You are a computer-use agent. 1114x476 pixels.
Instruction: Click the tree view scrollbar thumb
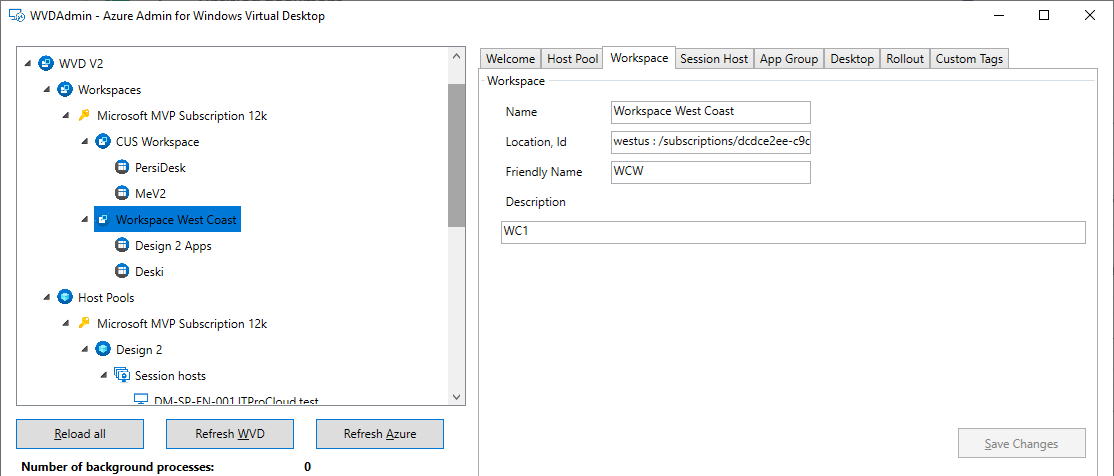tap(457, 156)
